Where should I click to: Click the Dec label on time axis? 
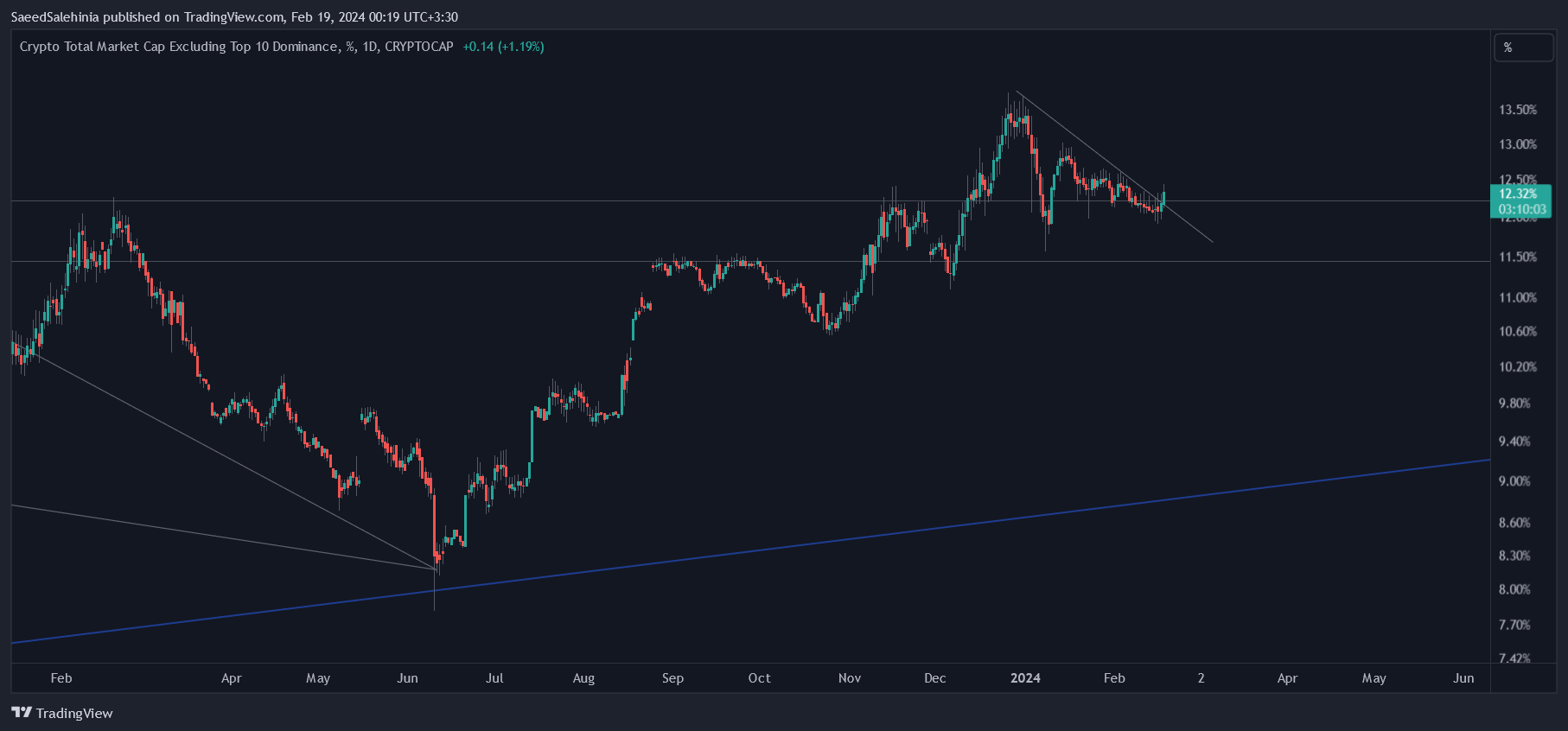934,678
